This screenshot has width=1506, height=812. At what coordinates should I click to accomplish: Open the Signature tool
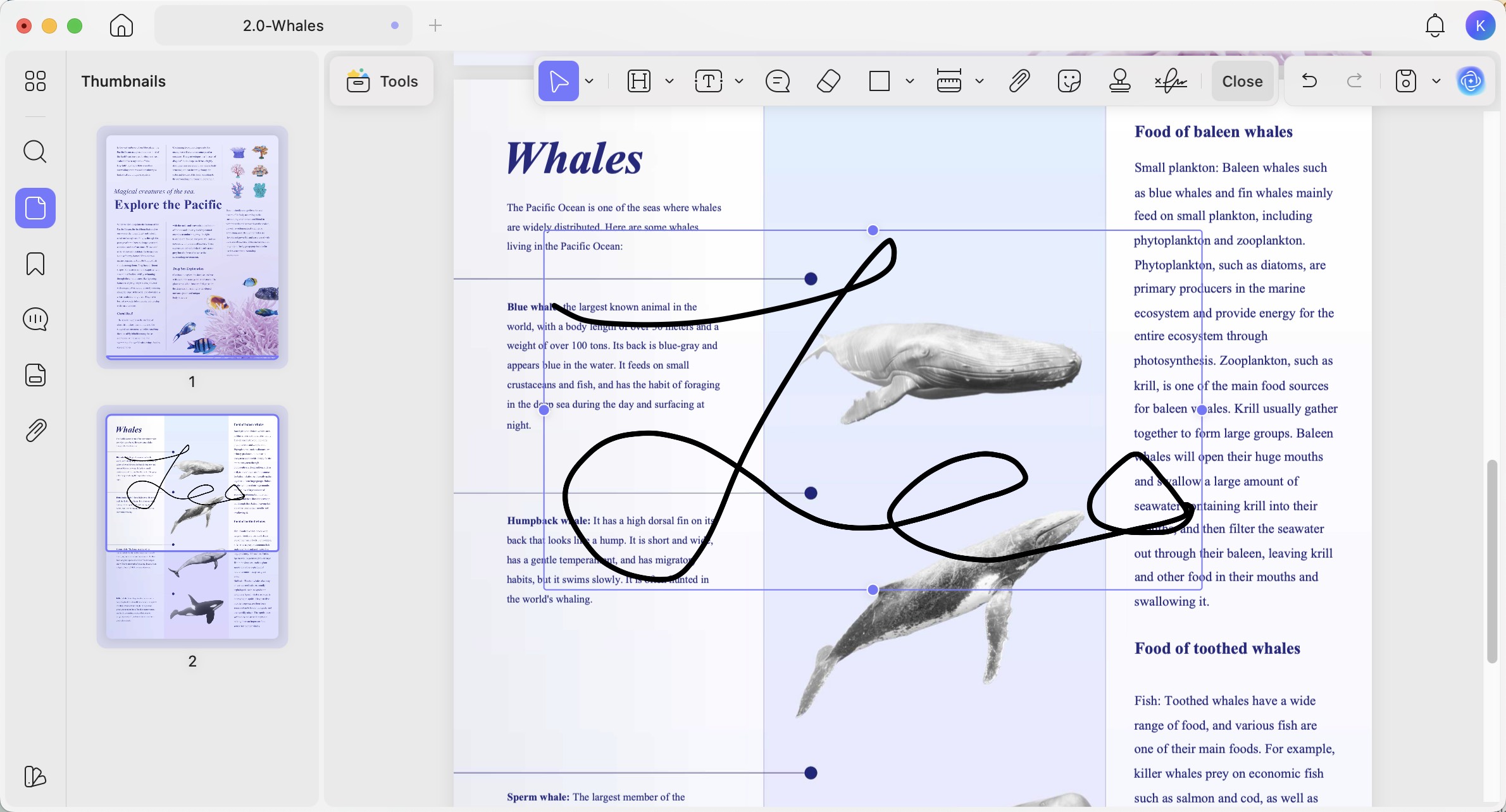click(x=1171, y=81)
